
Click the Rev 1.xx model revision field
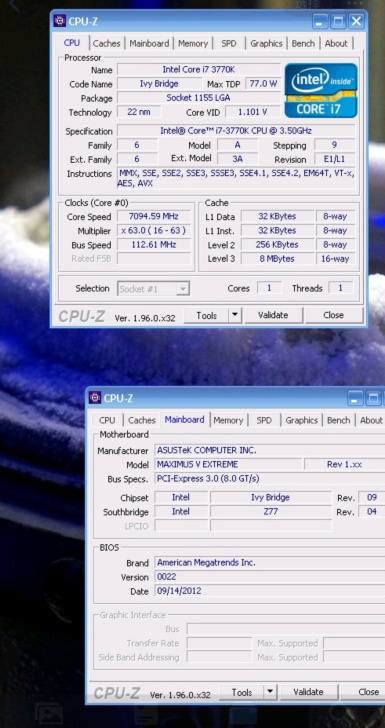point(345,464)
